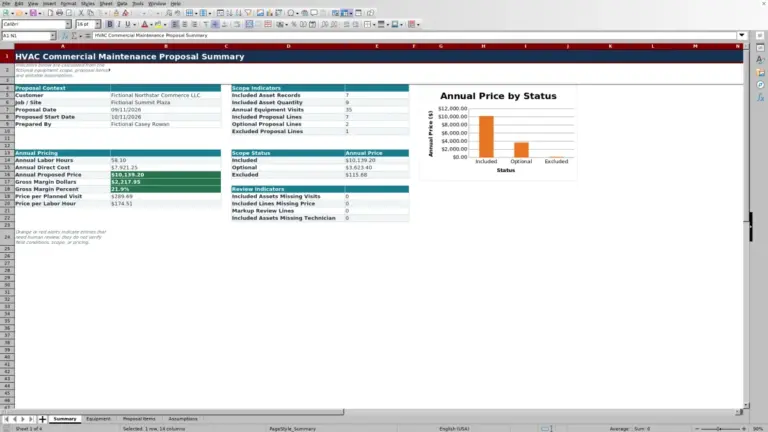The width and height of the screenshot is (768, 432).
Task: Toggle Underline formatting
Action: click(x=127, y=24)
